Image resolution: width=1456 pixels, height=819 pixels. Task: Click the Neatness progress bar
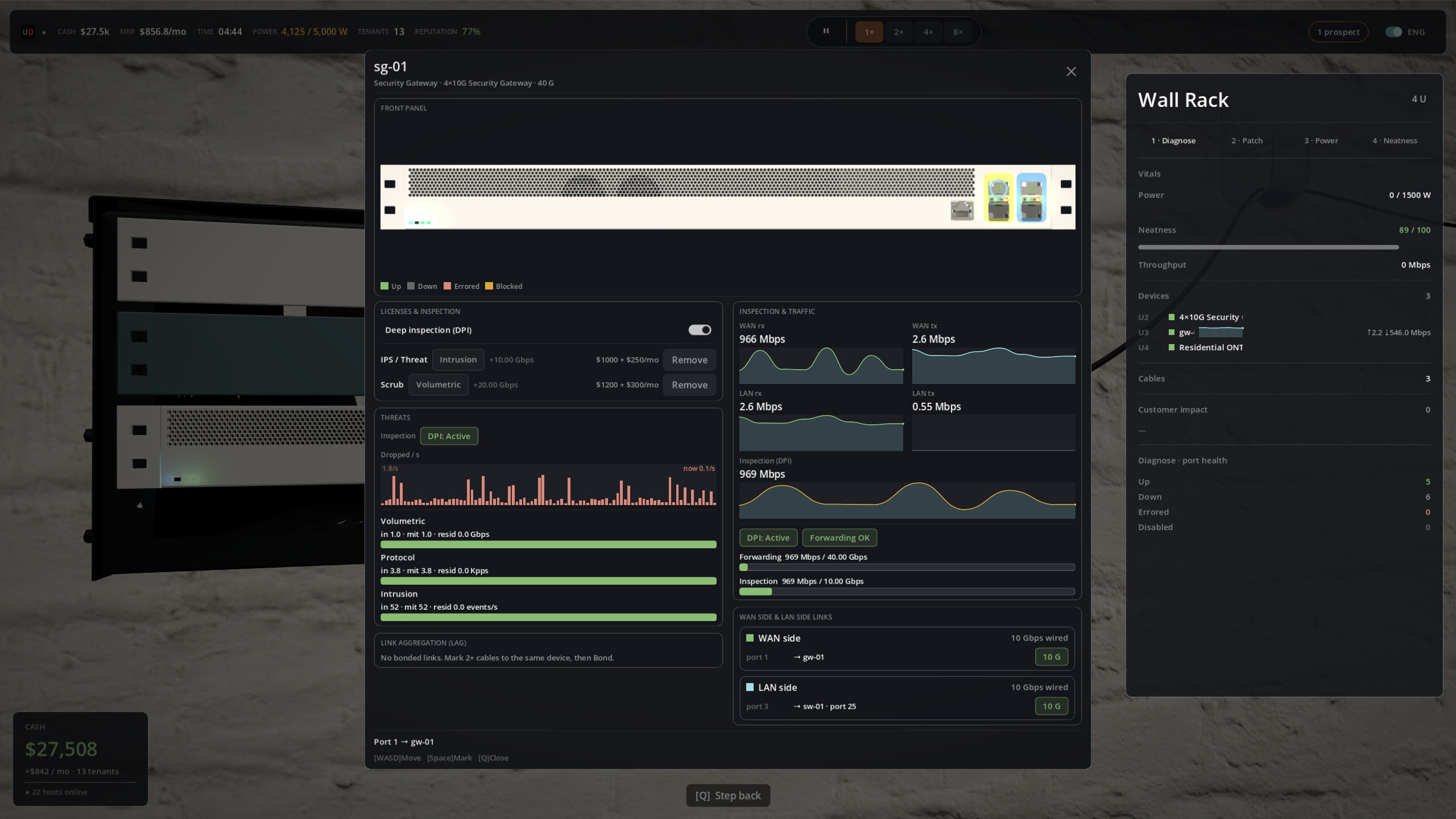coord(1284,247)
